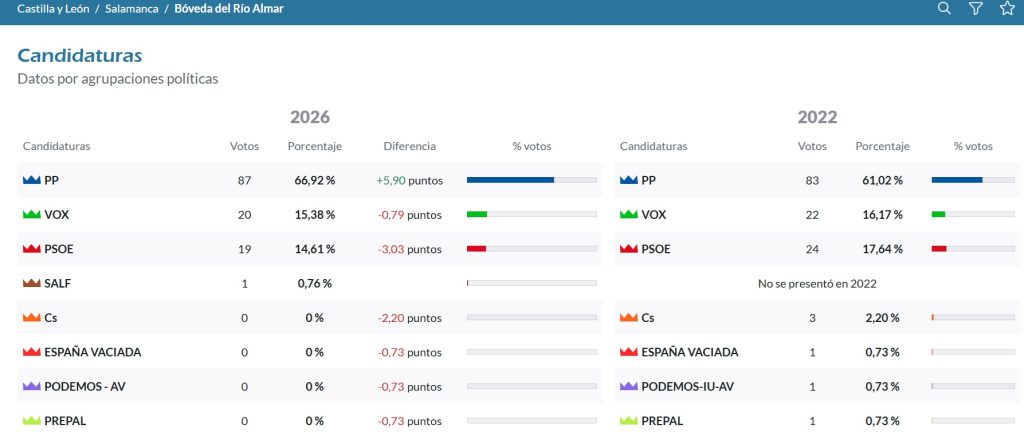This screenshot has height=436, width=1024.
Task: Select the VOX row in 2022 table
Action: tap(819, 215)
